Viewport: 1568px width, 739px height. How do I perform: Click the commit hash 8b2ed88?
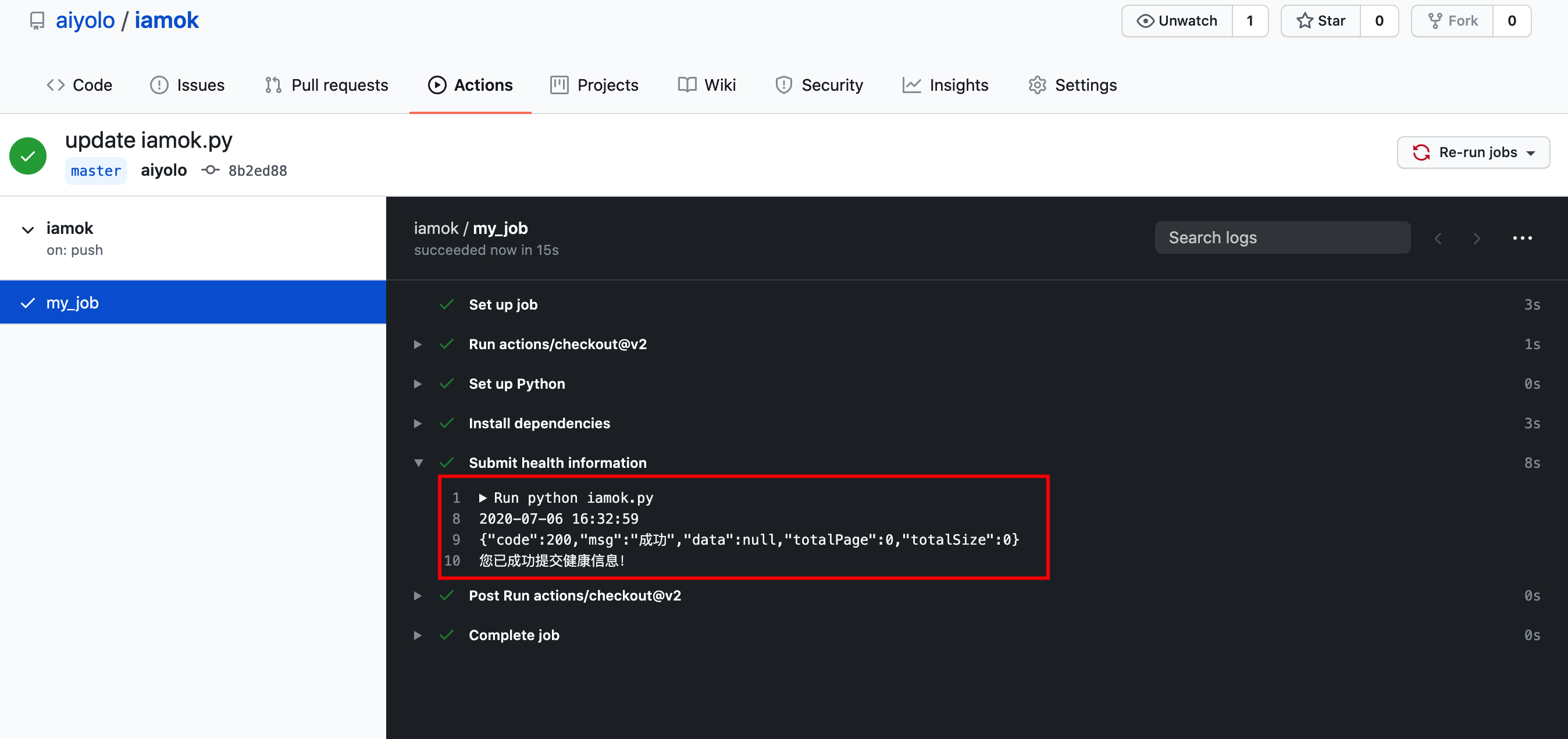coord(258,171)
